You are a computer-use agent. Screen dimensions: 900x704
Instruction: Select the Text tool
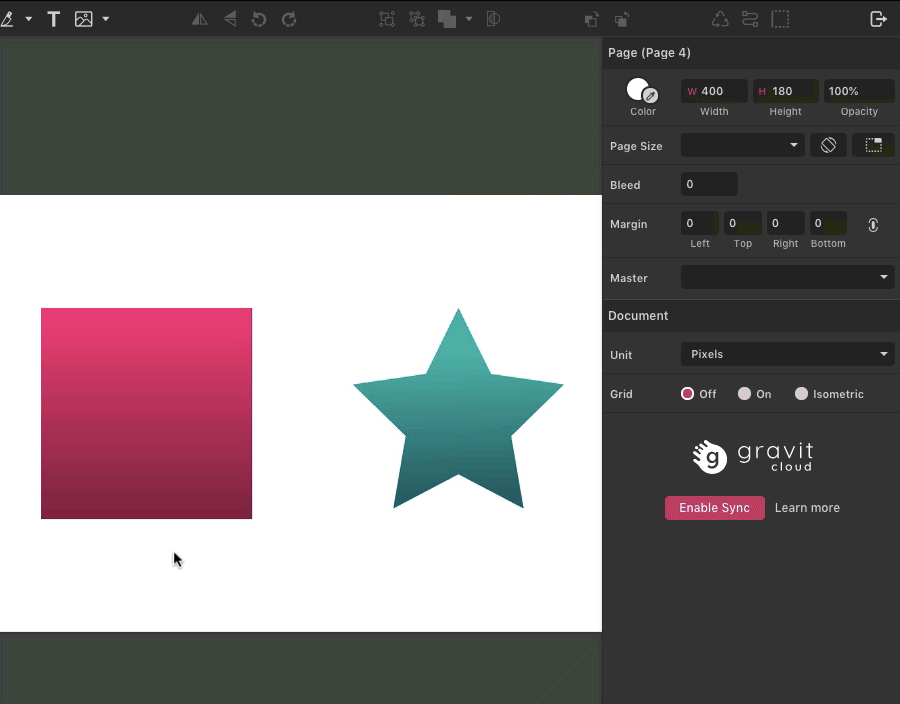coord(53,18)
